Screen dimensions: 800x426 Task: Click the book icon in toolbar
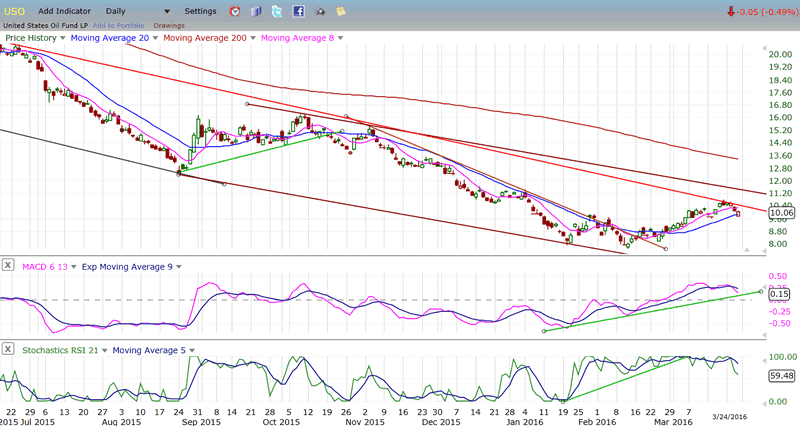[x=256, y=12]
